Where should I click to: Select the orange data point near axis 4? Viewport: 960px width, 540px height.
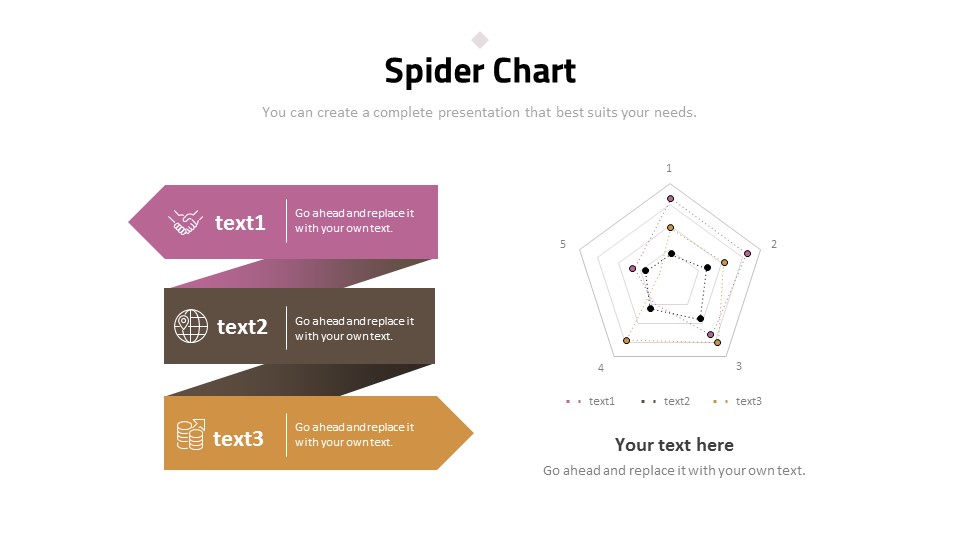coord(626,340)
